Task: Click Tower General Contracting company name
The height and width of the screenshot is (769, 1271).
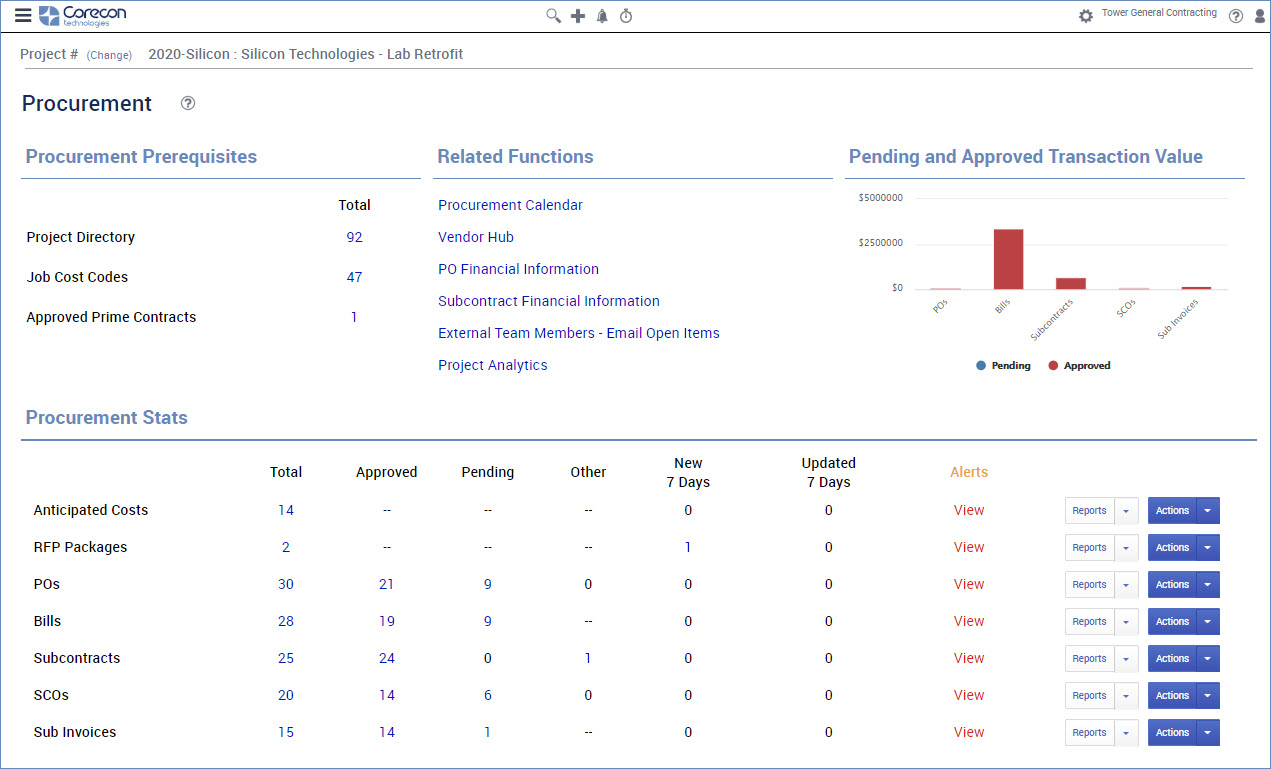Action: 1159,13
